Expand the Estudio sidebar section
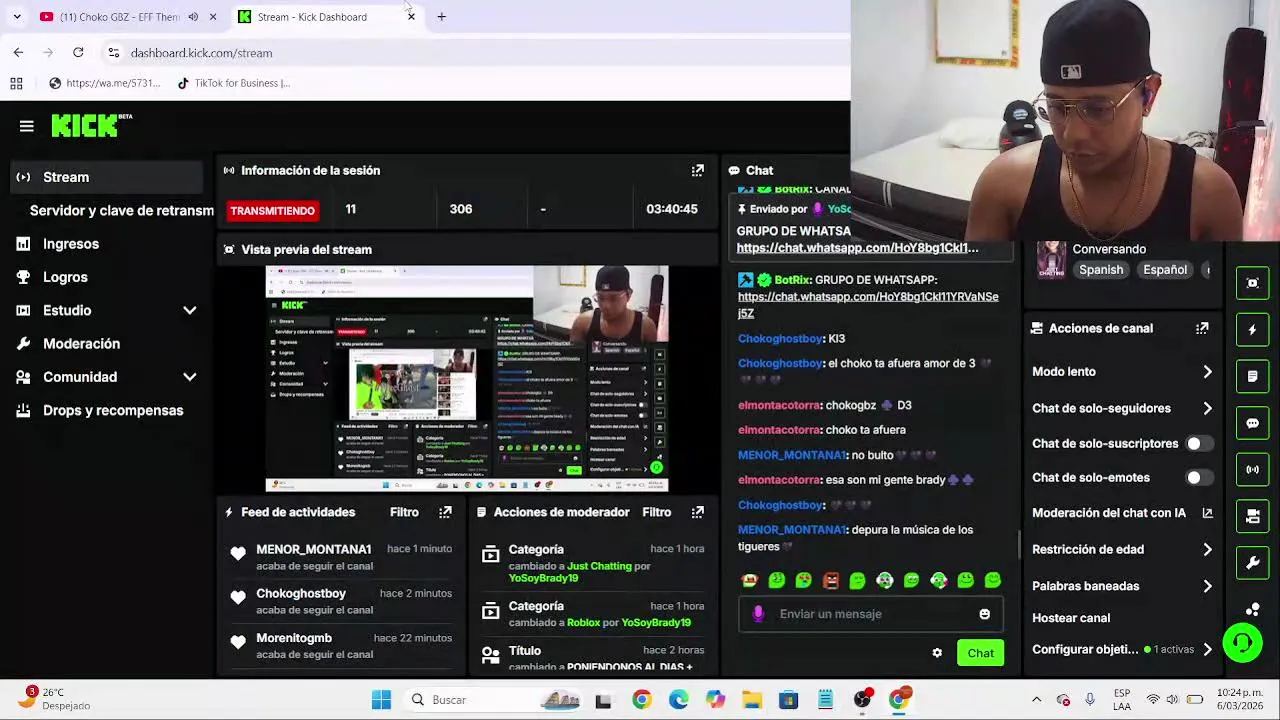 coord(189,310)
